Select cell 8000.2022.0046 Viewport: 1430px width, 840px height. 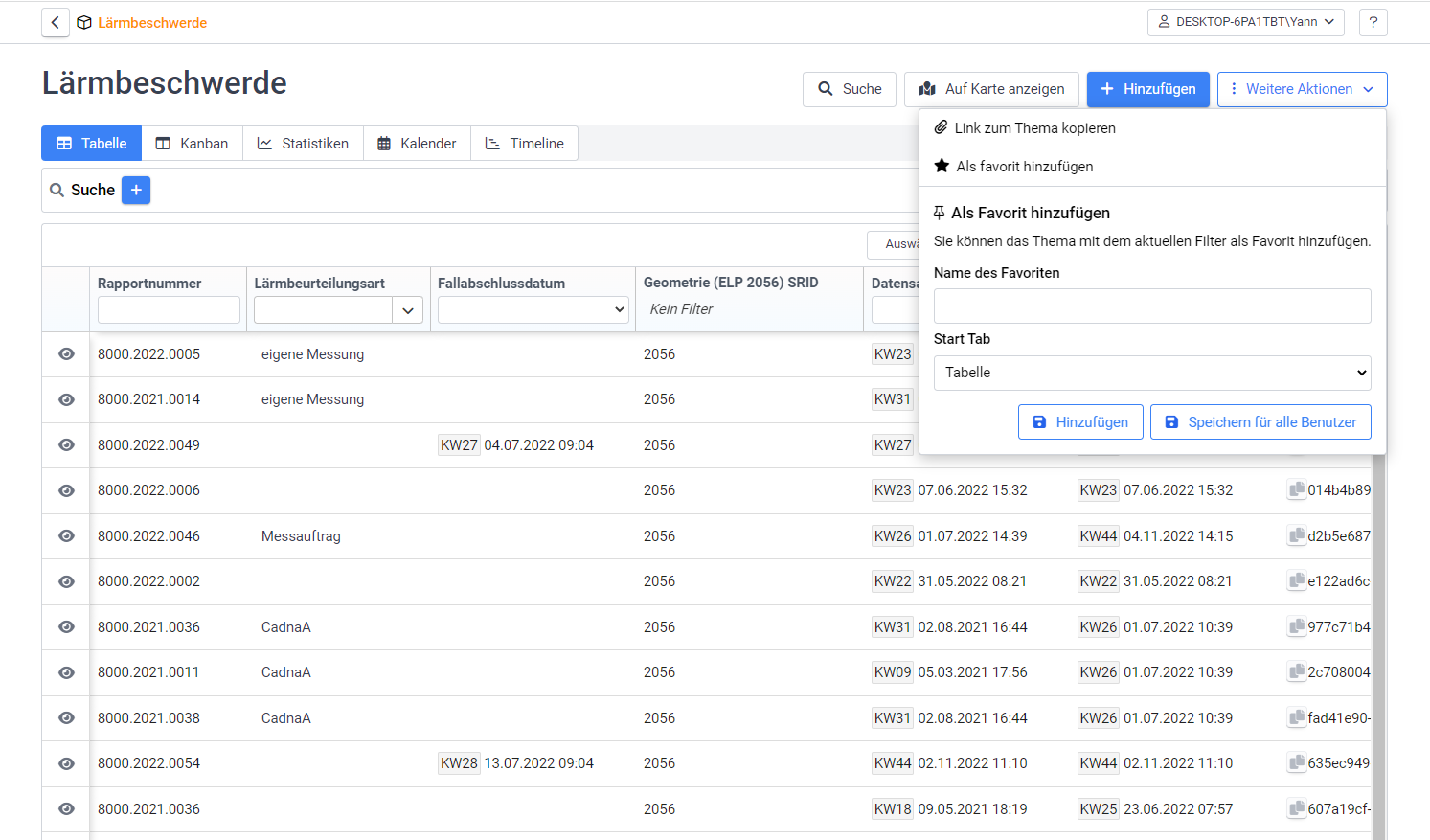point(148,536)
